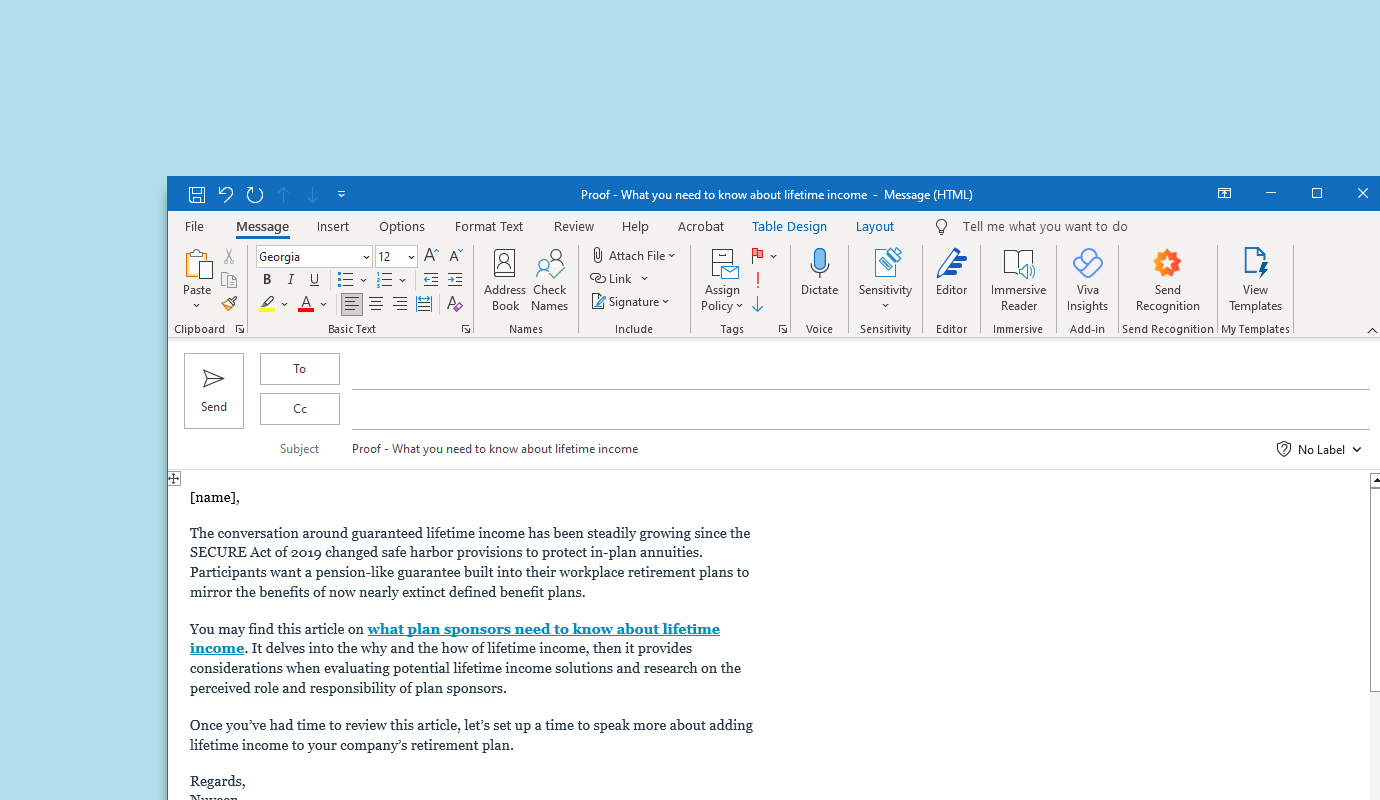Mark the message as high importance
1380x800 pixels.
pyautogui.click(x=758, y=279)
